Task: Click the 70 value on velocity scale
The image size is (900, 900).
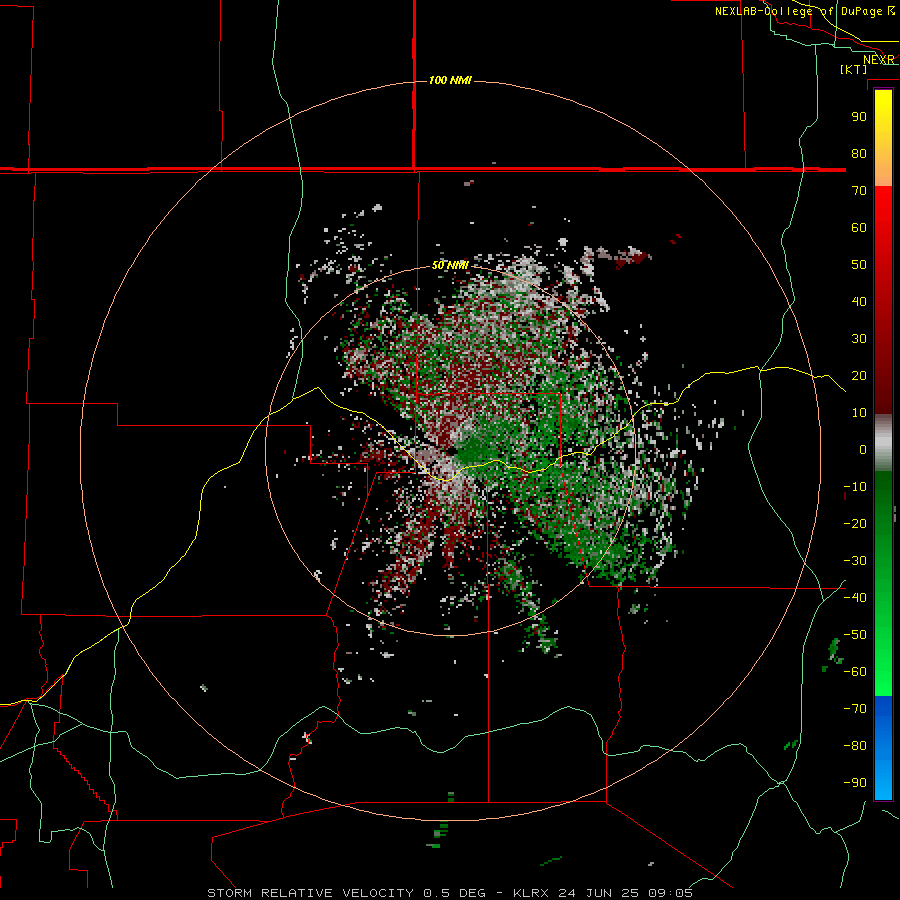Action: (x=859, y=191)
